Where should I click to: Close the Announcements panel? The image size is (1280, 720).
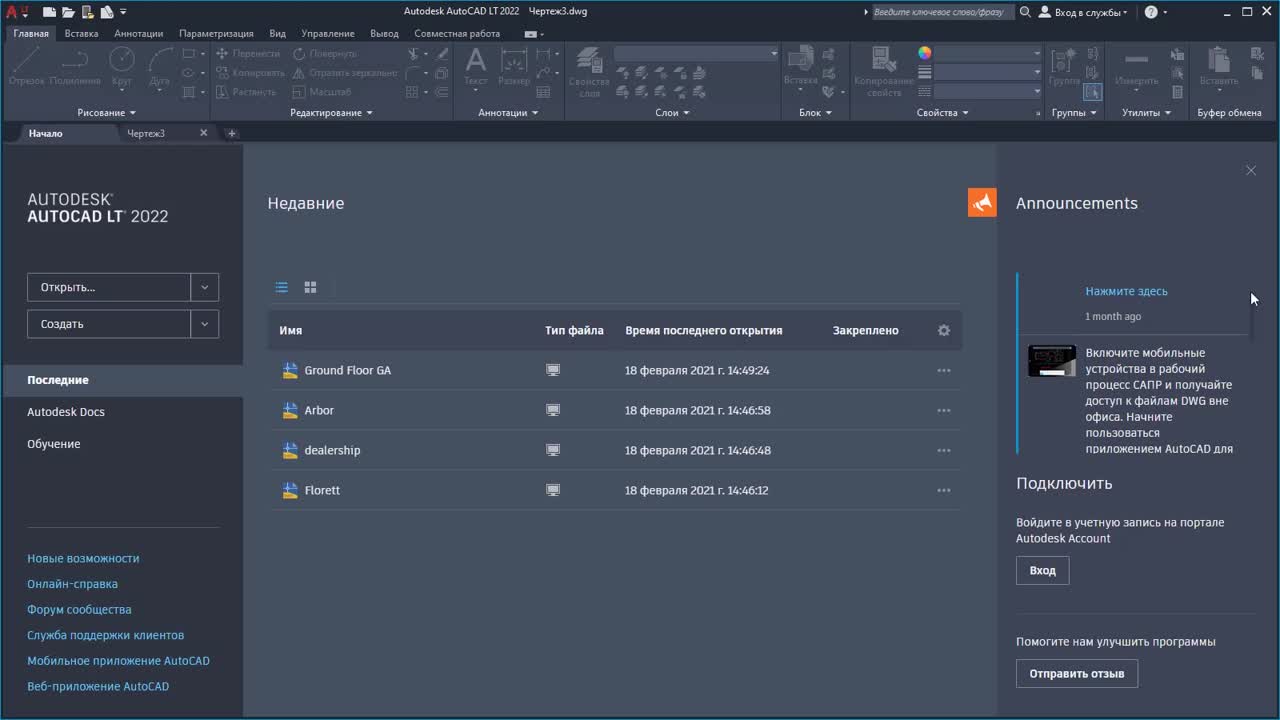point(1251,171)
